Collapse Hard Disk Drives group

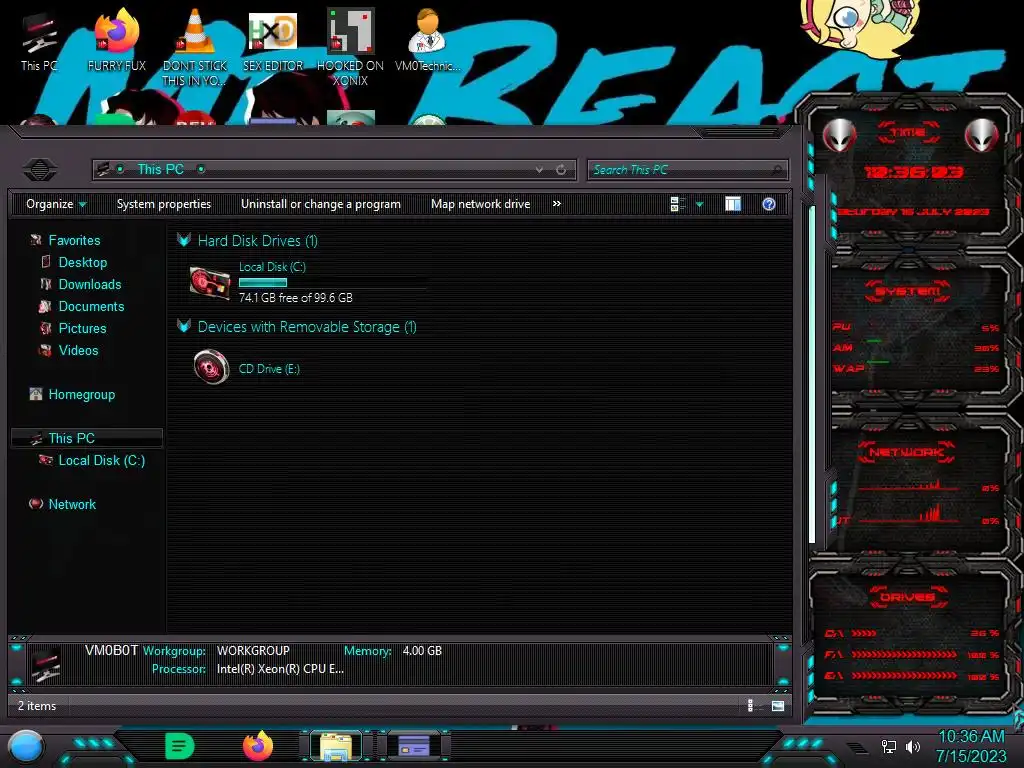pyautogui.click(x=184, y=240)
